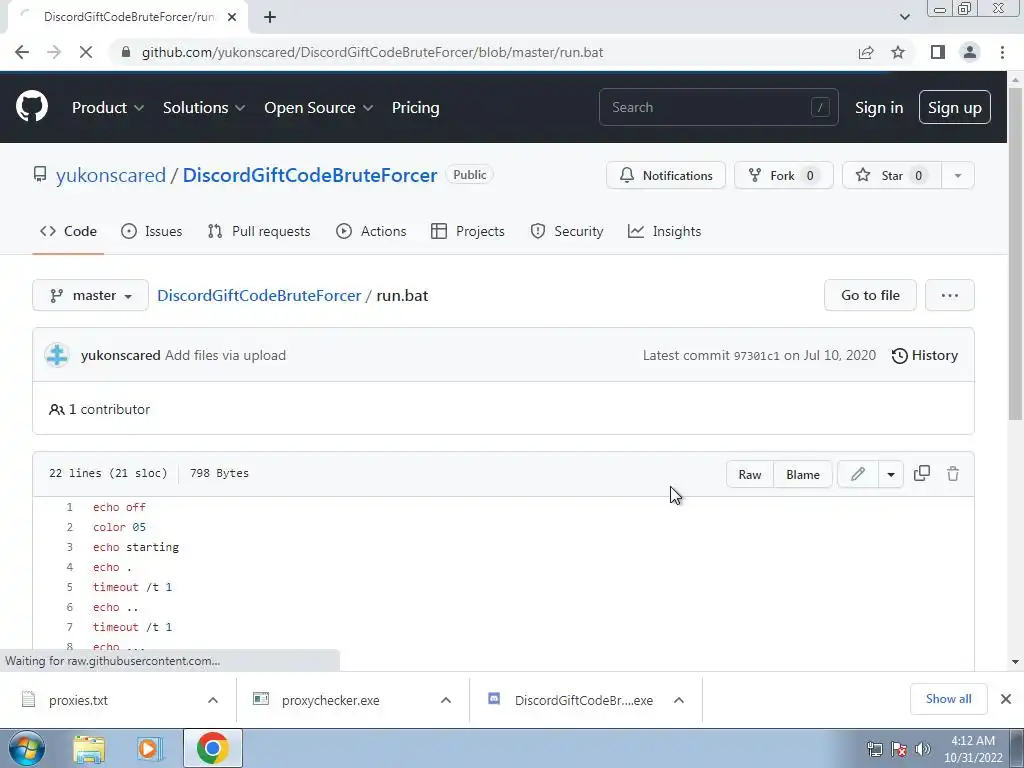This screenshot has width=1024, height=768.
Task: Switch to the Issues tab
Action: point(152,231)
